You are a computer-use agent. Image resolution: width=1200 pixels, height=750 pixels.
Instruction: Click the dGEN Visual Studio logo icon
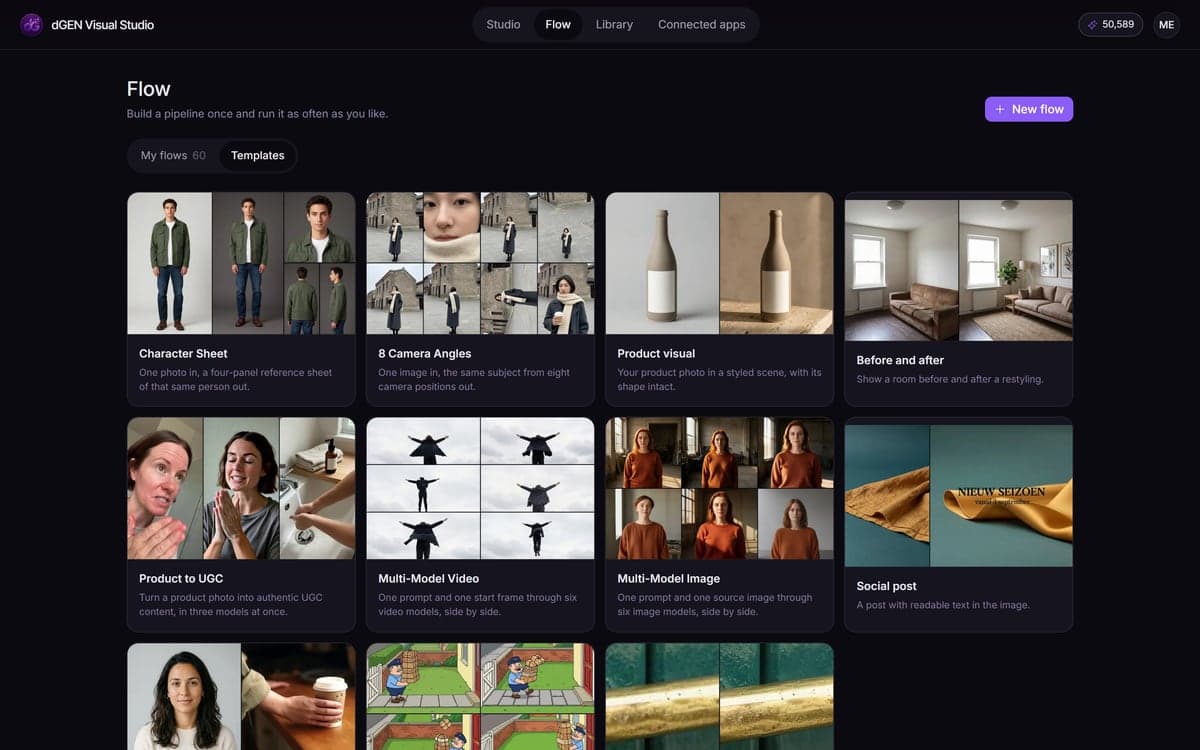click(x=32, y=24)
